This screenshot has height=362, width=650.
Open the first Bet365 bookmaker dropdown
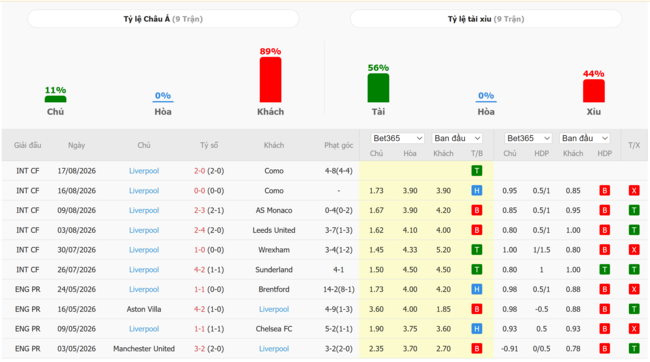point(398,138)
